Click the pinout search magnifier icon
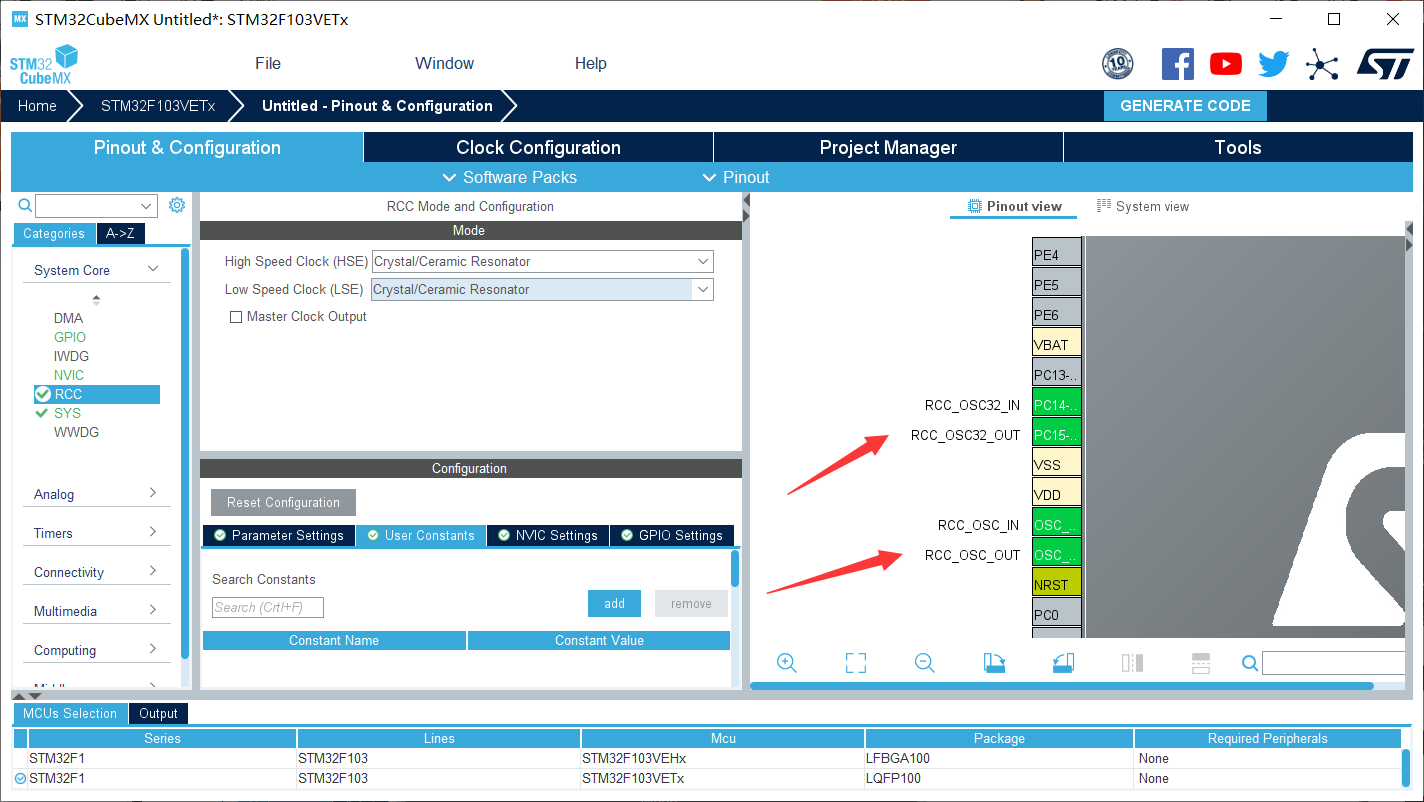Image resolution: width=1424 pixels, height=802 pixels. point(1250,662)
